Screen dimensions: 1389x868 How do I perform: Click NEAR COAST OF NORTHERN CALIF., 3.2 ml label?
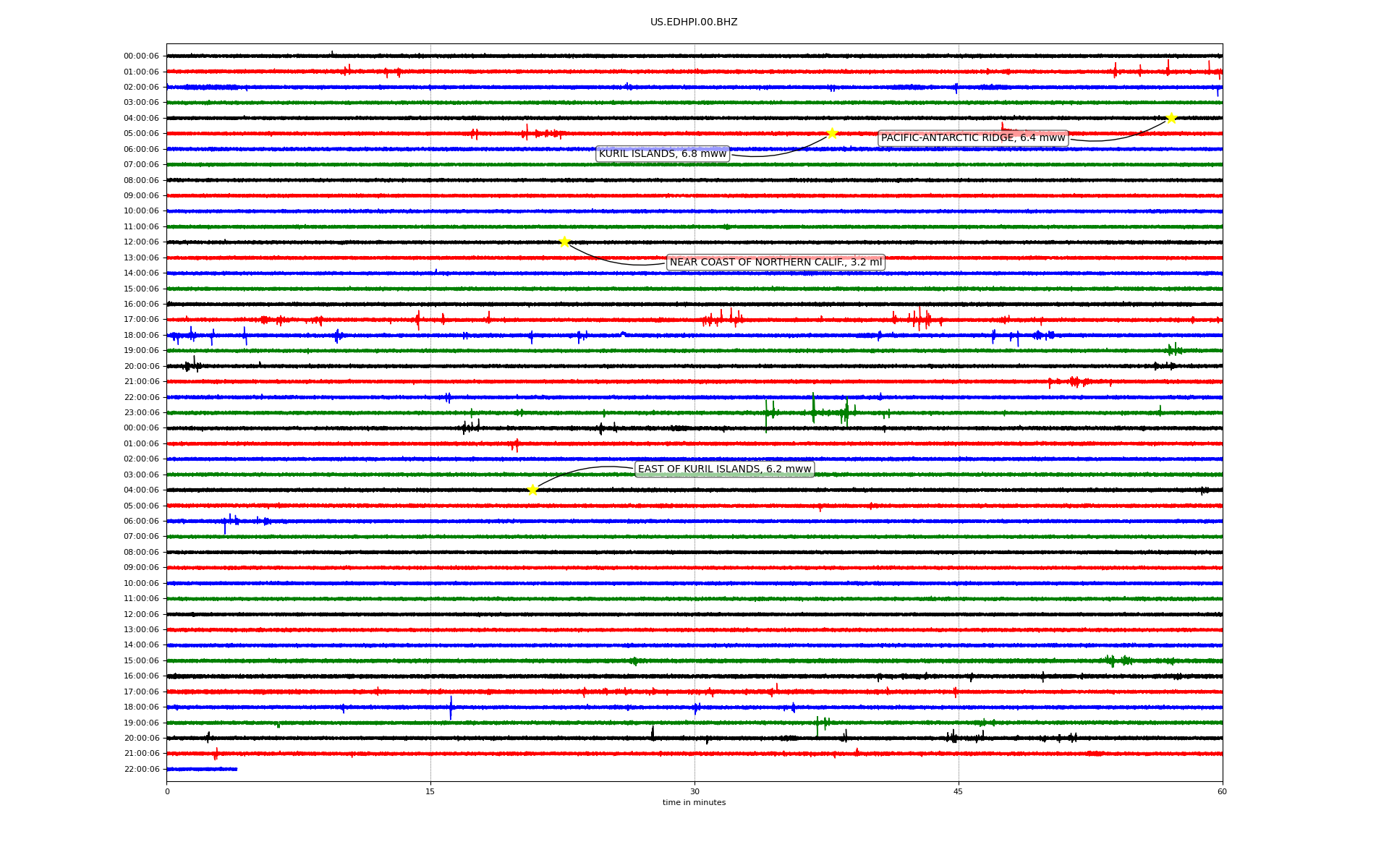click(x=776, y=262)
